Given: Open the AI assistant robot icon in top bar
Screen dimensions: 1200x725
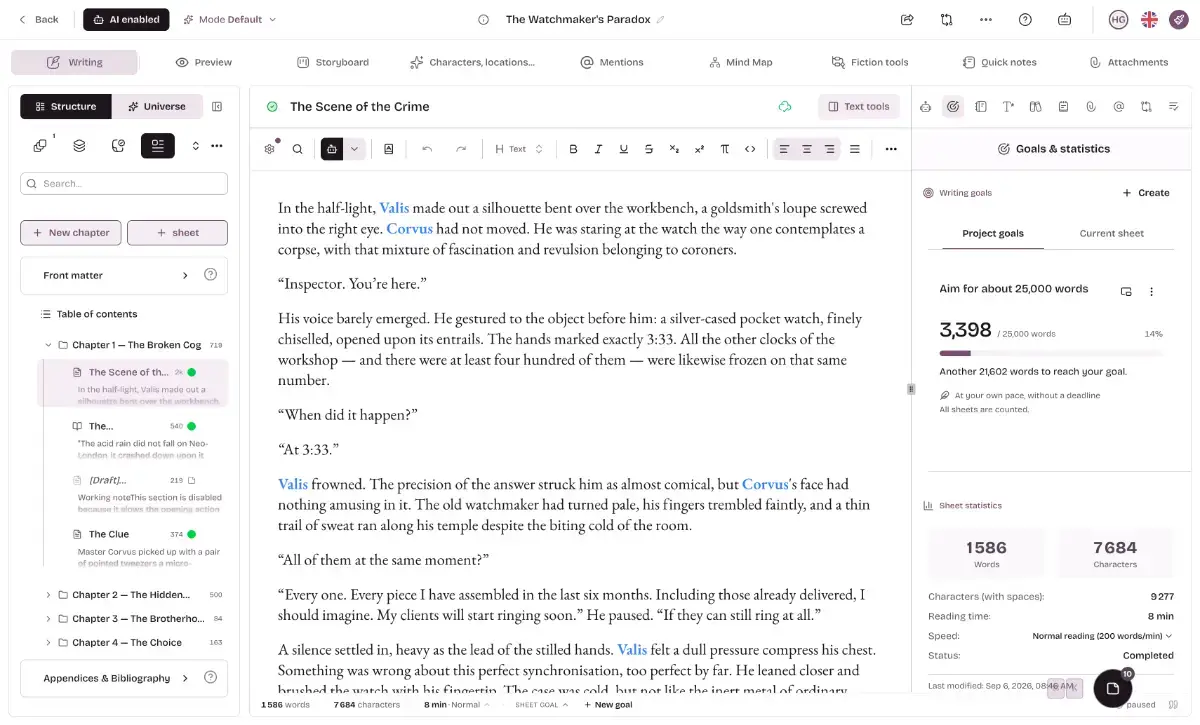Looking at the screenshot, I should tap(1064, 19).
